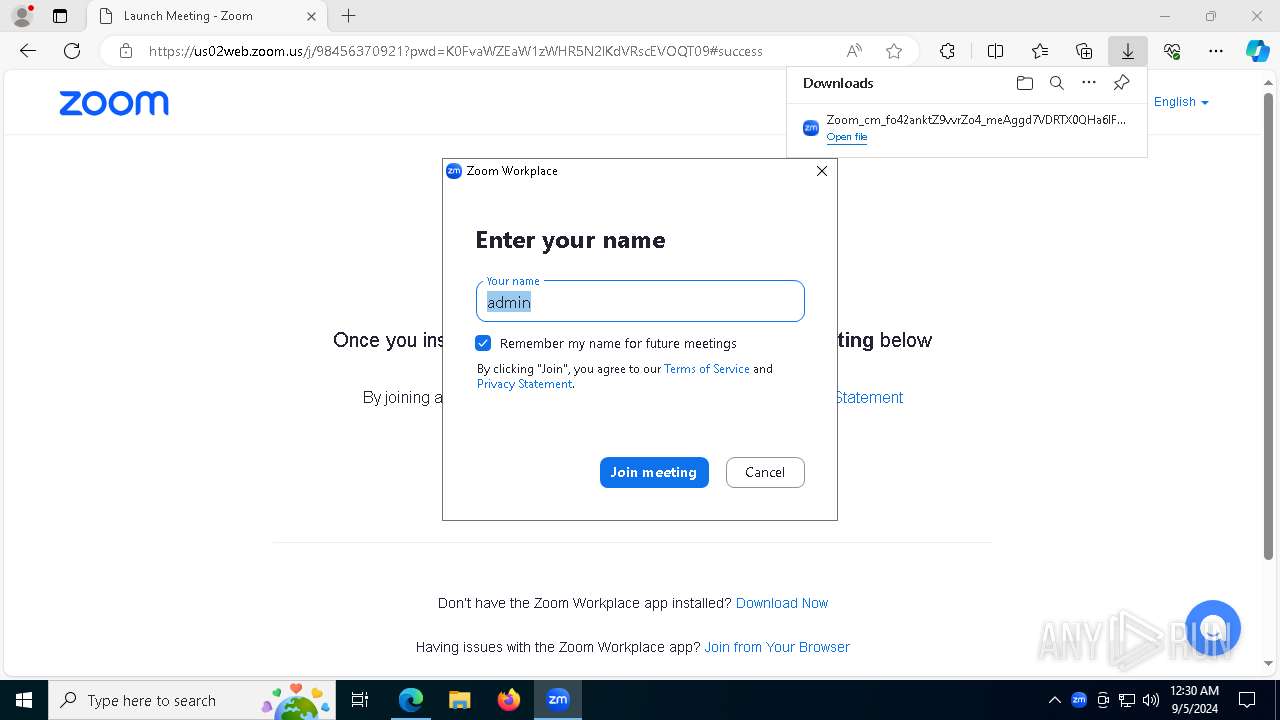Open more options in Downloads panel
The height and width of the screenshot is (720, 1280).
1089,83
